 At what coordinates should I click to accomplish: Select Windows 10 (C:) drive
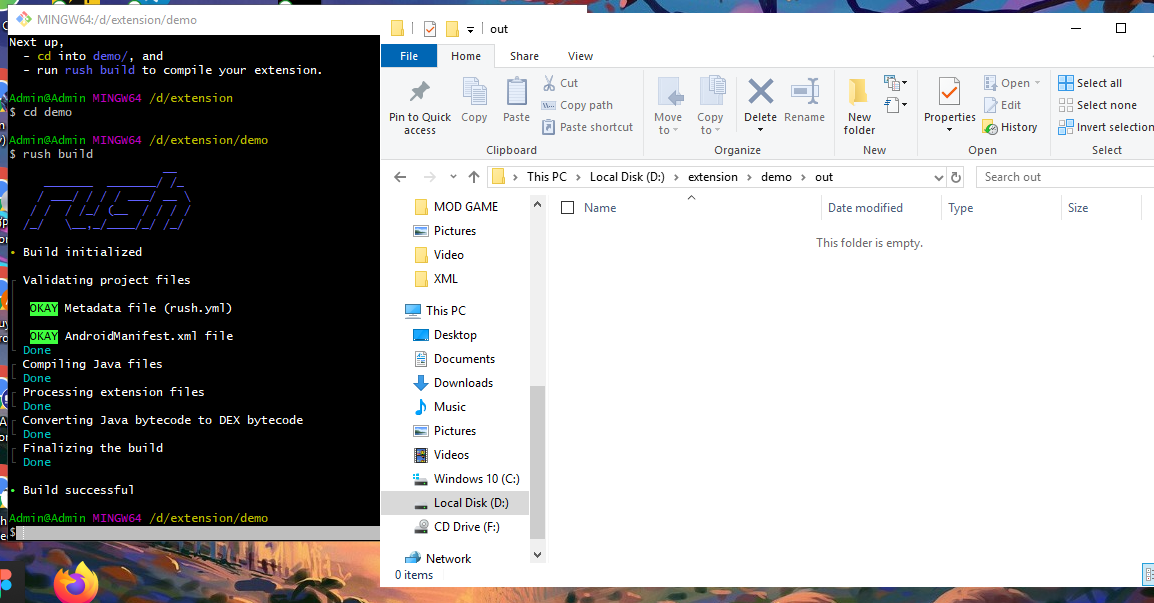click(467, 479)
